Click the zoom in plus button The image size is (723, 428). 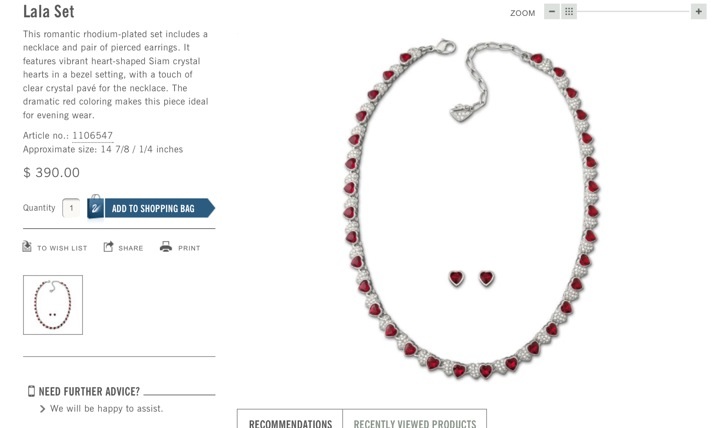(699, 12)
